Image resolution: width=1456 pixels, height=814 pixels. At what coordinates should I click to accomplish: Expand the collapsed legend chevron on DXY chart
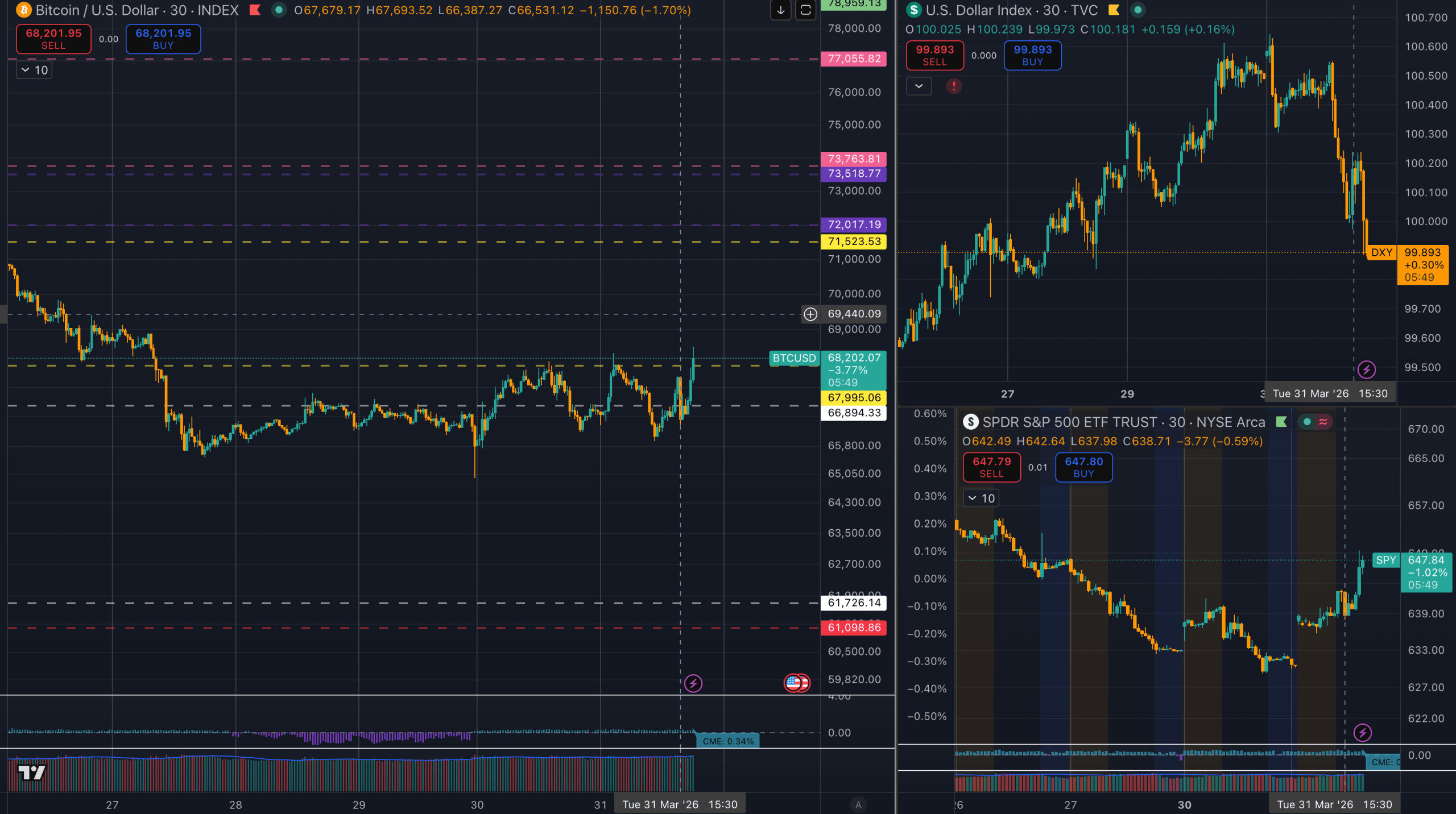pos(919,86)
